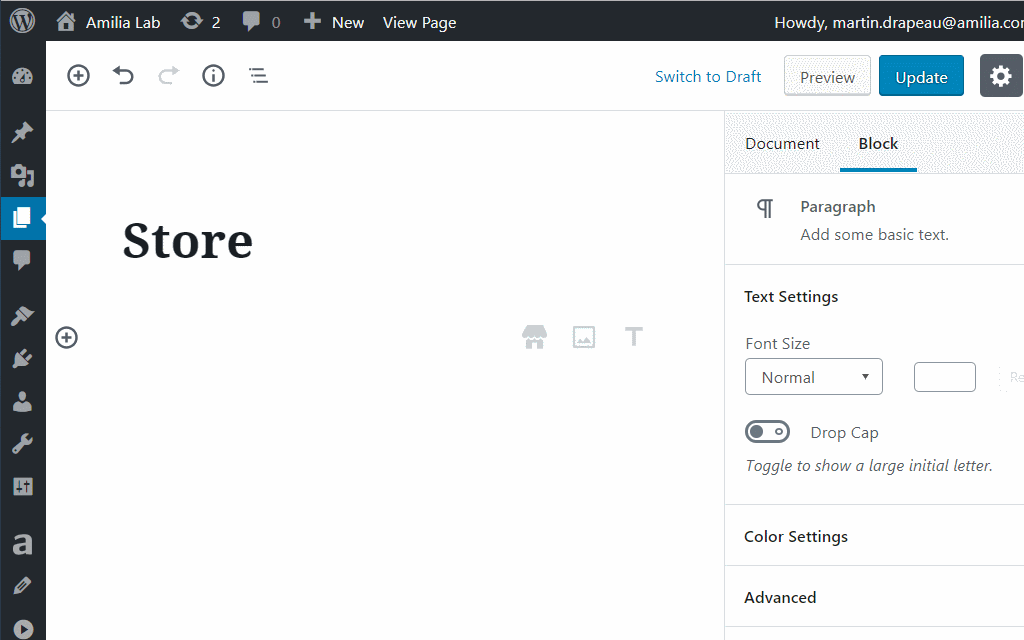Insert heading block via T shortcut
Screen dimensions: 1024x640
(633, 336)
